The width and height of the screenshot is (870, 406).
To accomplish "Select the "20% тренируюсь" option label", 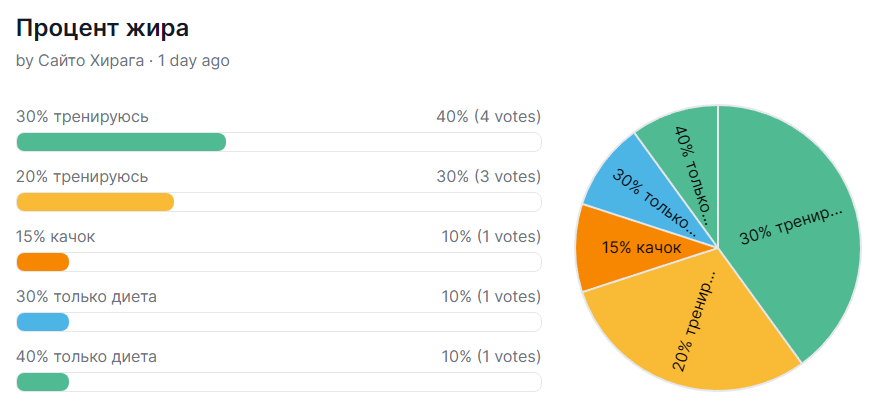I will [x=82, y=177].
